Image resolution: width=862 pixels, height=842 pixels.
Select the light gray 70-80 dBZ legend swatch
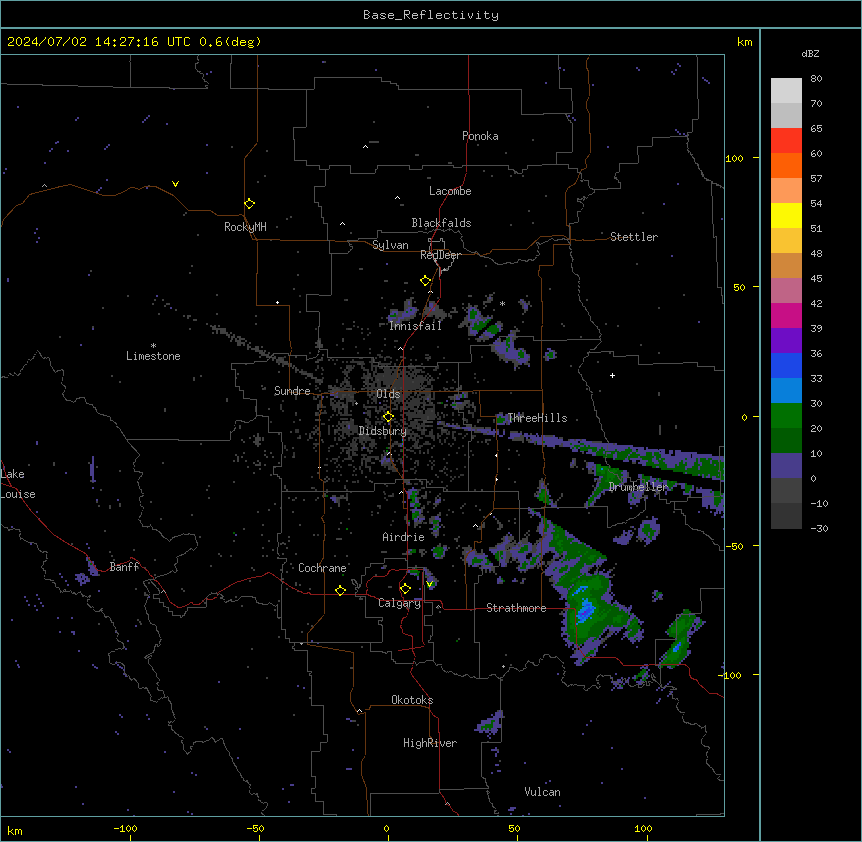click(786, 91)
